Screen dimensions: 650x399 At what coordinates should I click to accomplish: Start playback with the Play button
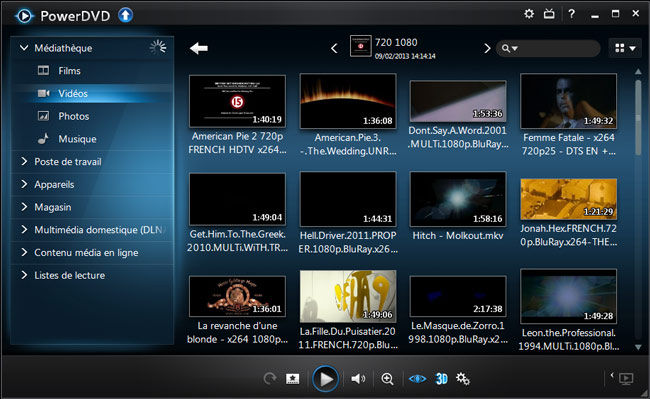(325, 379)
